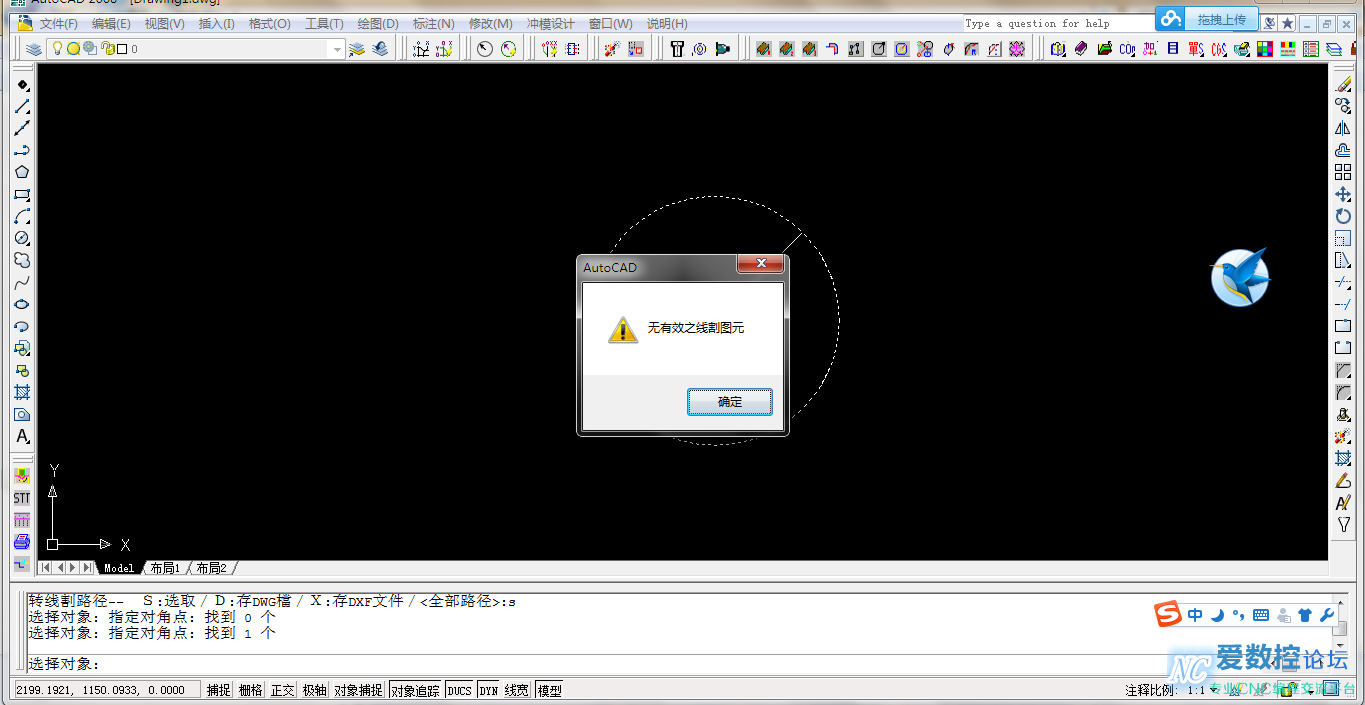Toggle 极轴 polar tracking in status bar
The image size is (1365, 705).
[x=314, y=690]
